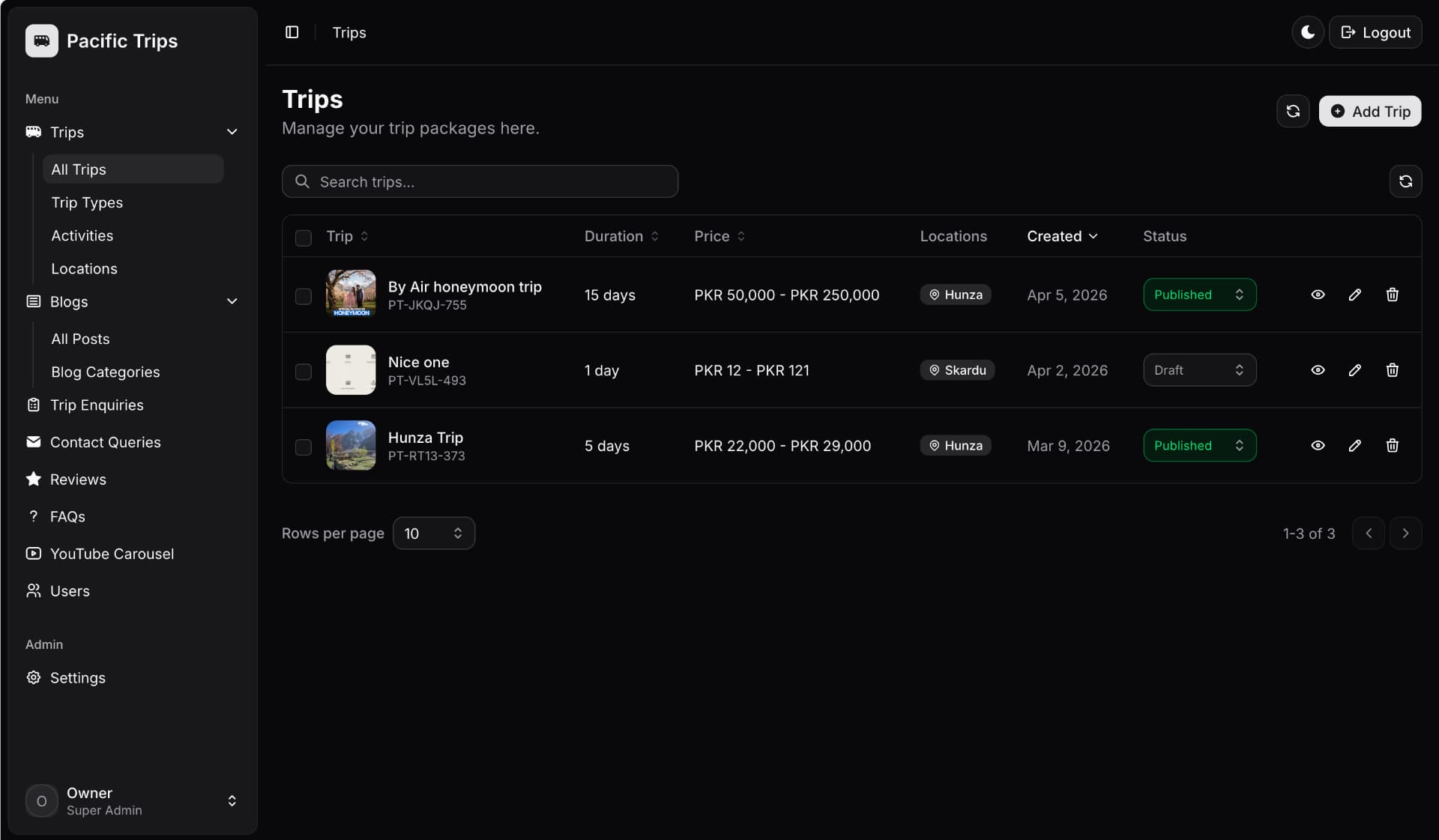Select the By Air honeymoon trip checkbox
1439x840 pixels.
coord(304,296)
